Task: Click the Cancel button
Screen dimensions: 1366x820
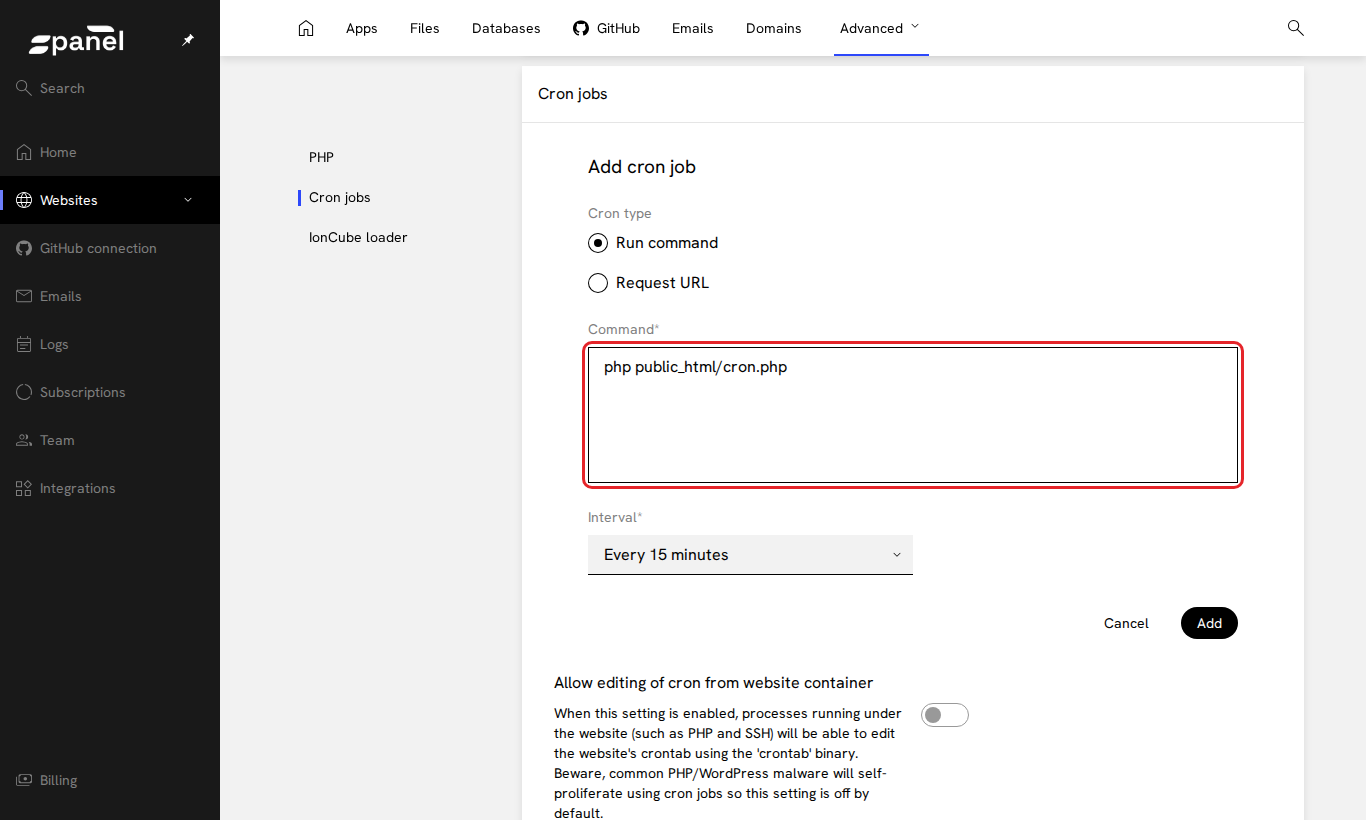Action: coord(1126,623)
